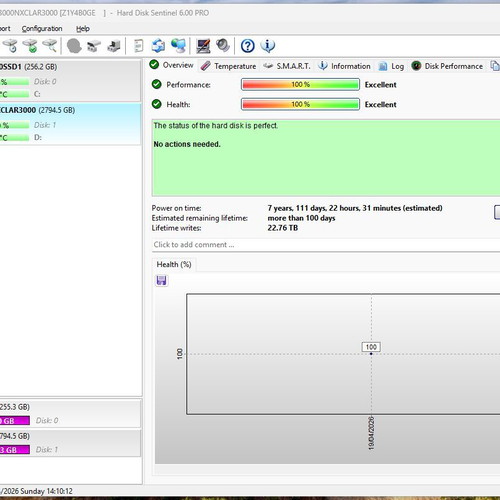Open the S.M.A.R.T. tab
500x500 pixels.
click(x=287, y=66)
